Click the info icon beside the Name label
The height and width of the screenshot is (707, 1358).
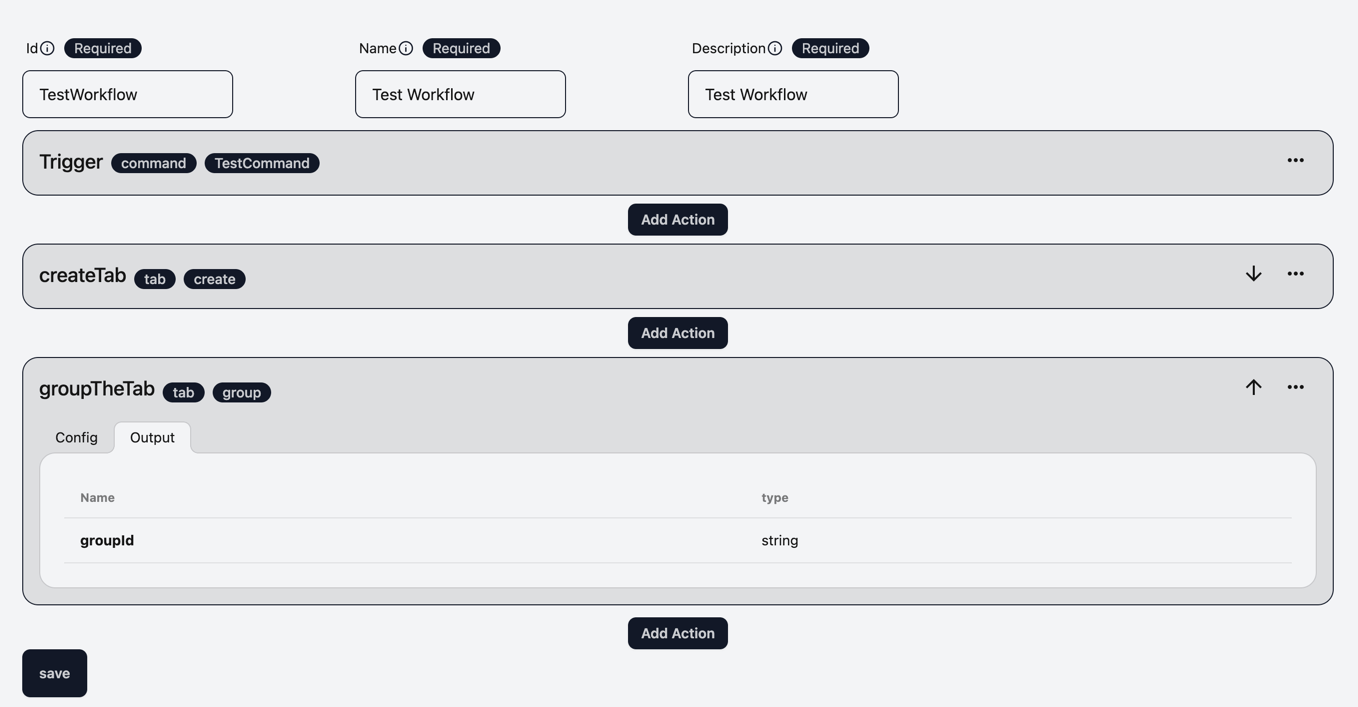(406, 47)
